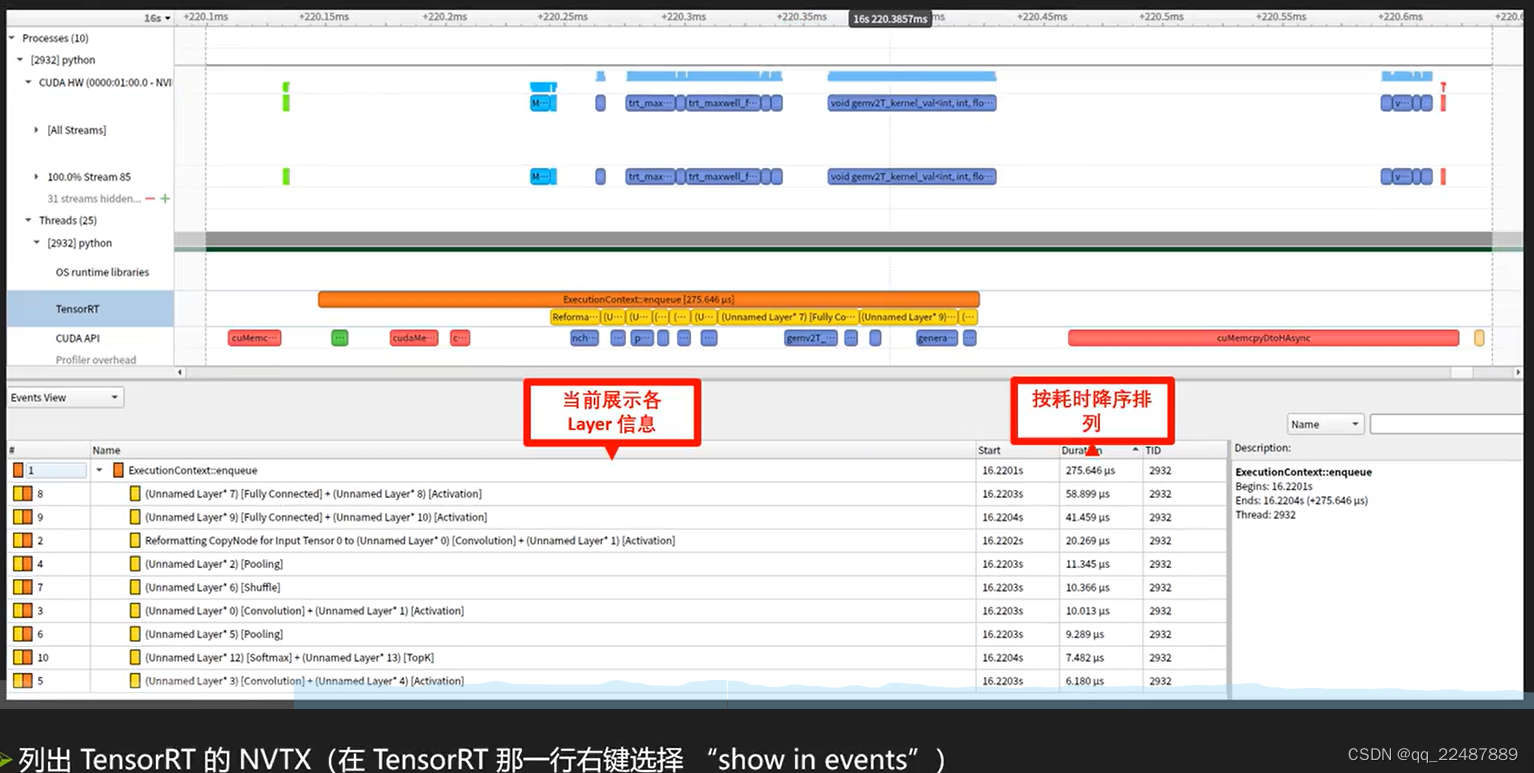Click yellow icon beside Layer 2 Pooling row
The width and height of the screenshot is (1534, 773).
point(135,564)
